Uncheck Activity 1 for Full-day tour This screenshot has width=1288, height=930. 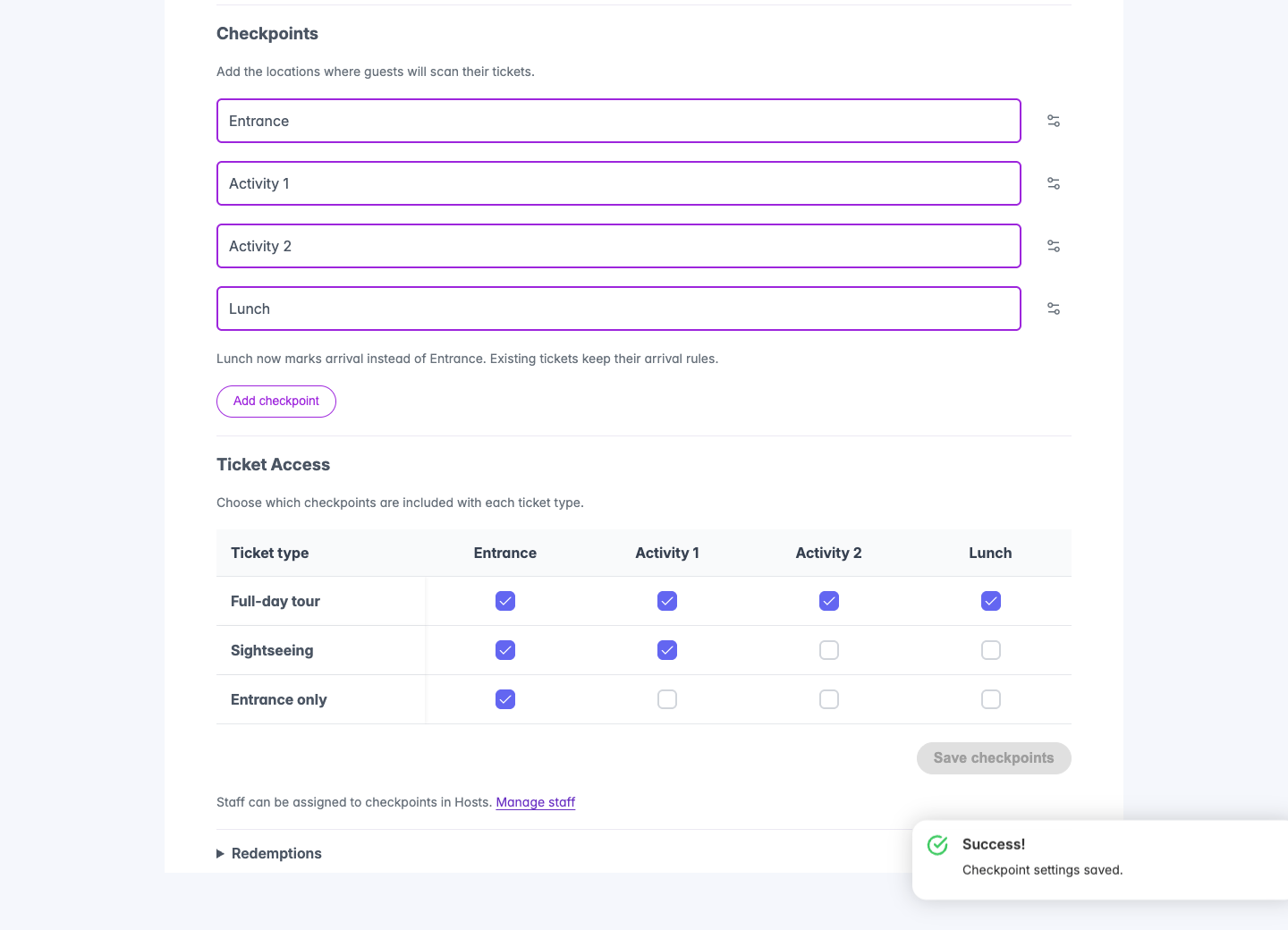667,601
